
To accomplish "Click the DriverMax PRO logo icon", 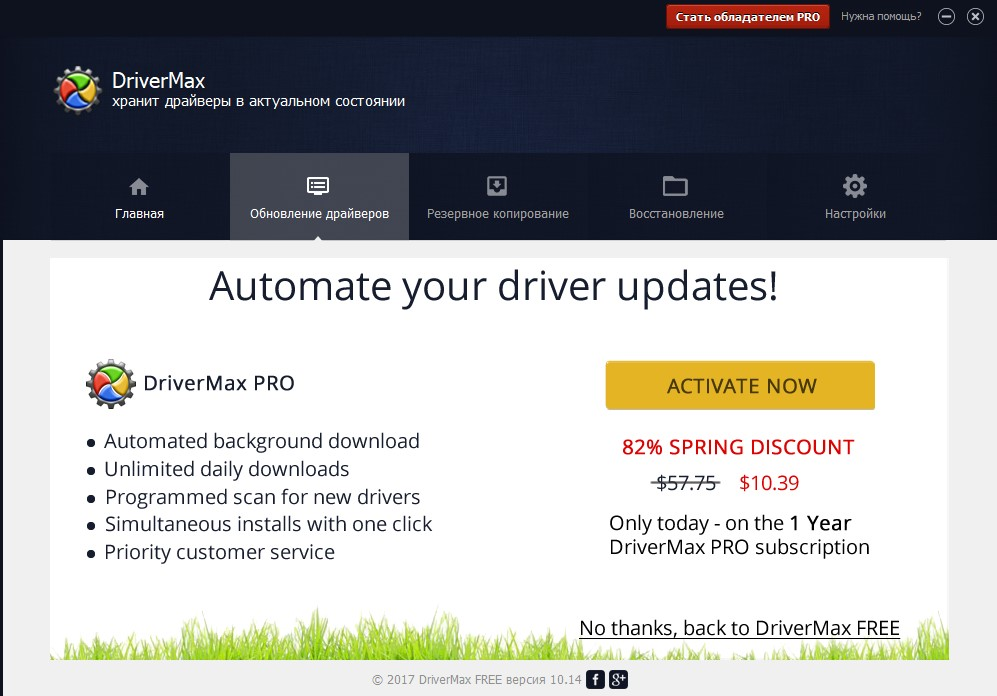I will 111,383.
